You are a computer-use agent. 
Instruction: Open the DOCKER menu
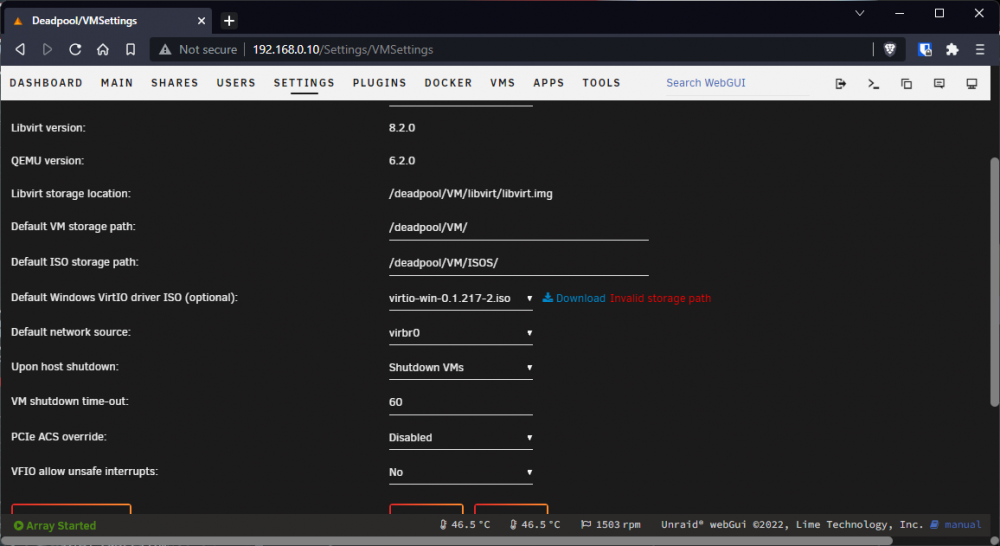448,83
